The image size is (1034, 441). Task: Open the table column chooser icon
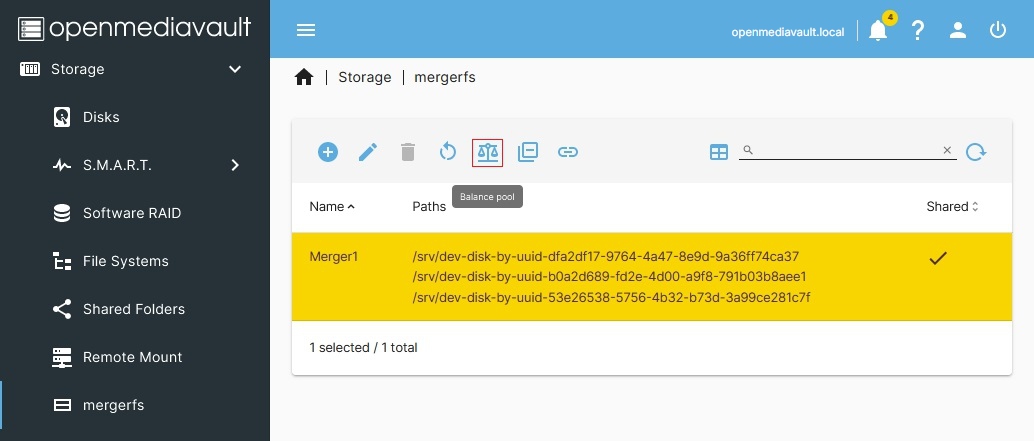pyautogui.click(x=719, y=152)
